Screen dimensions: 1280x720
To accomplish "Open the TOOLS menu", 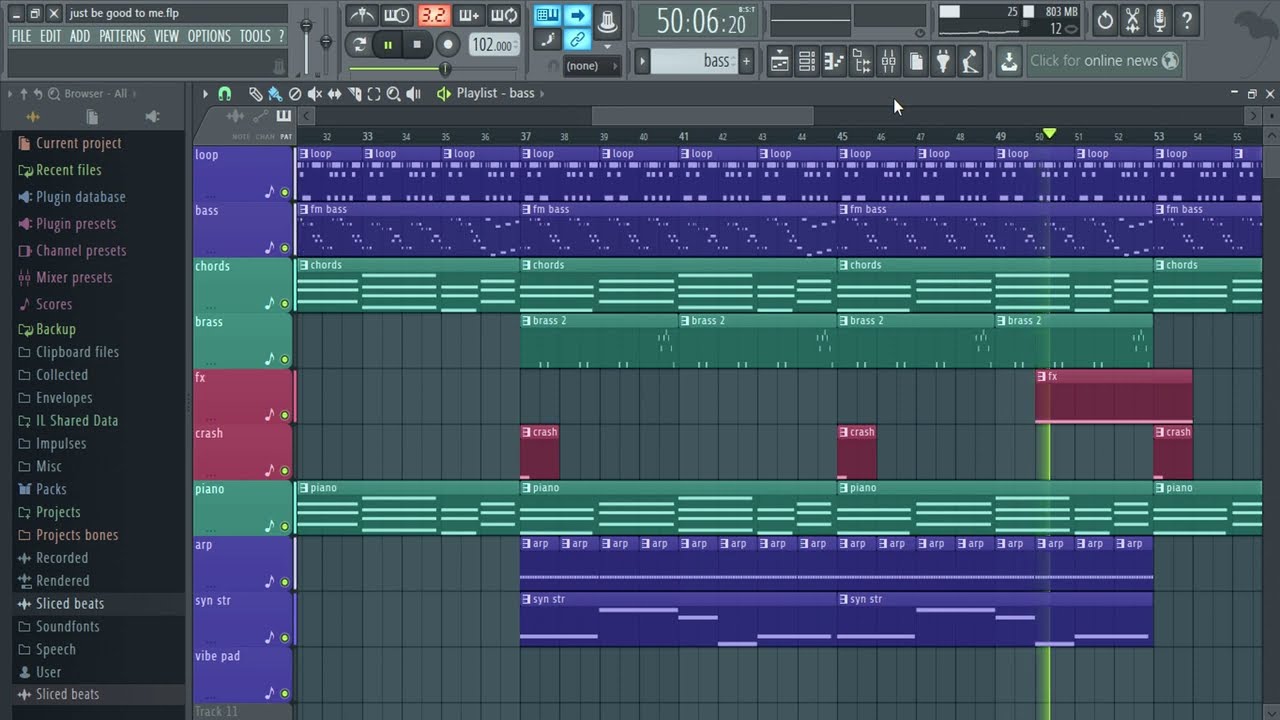I will coord(255,36).
